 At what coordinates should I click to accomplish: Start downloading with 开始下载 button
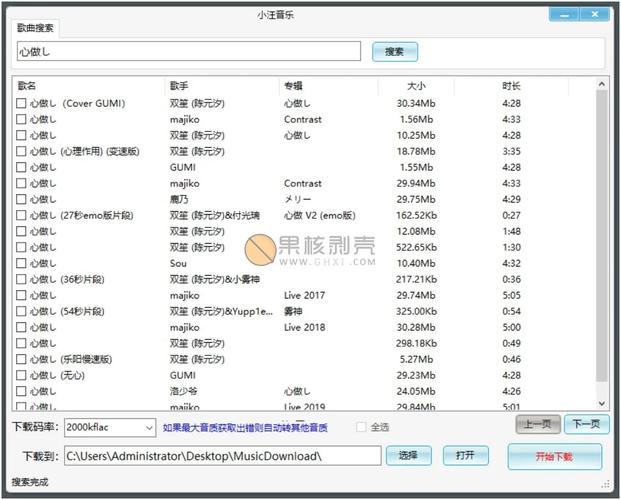(x=554, y=457)
